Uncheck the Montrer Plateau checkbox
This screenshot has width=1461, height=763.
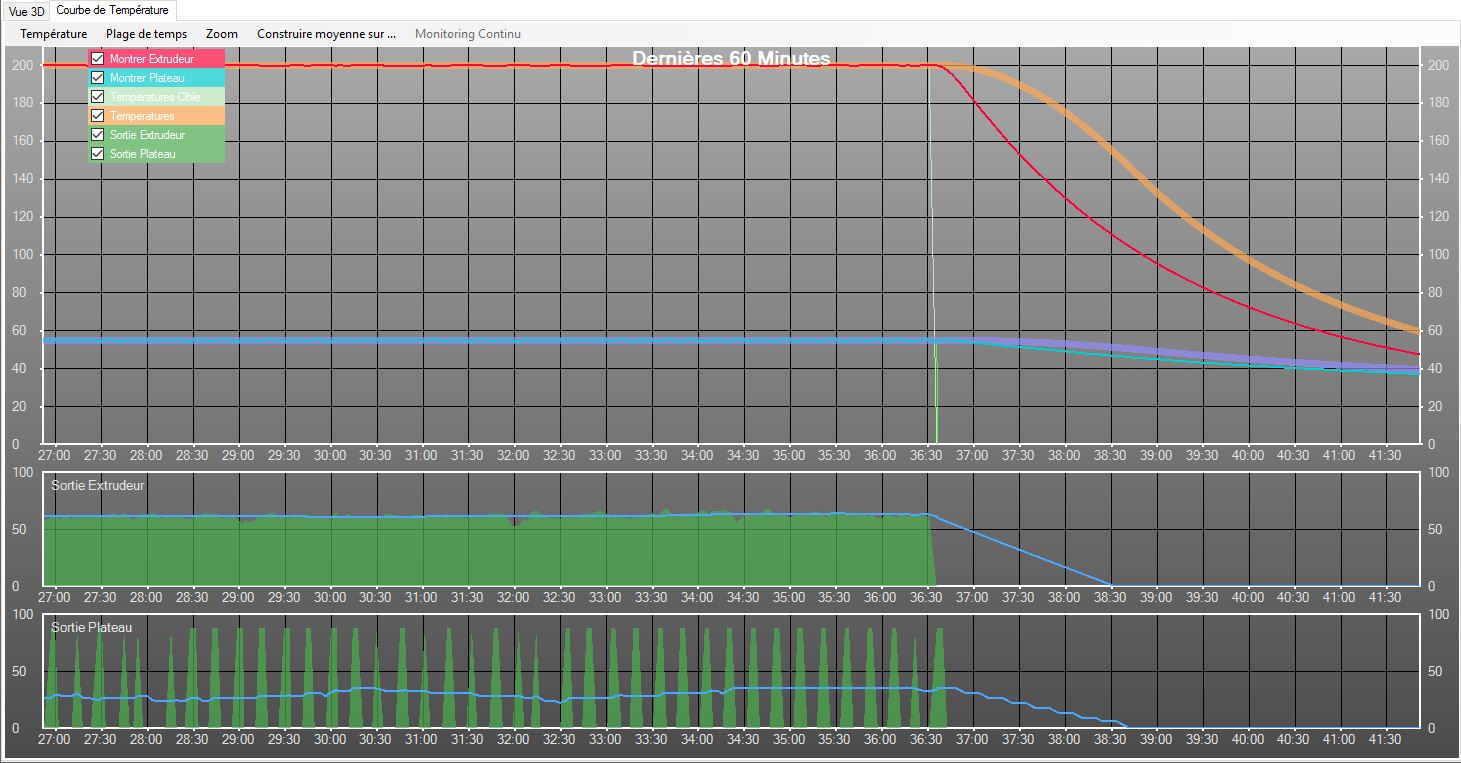[98, 78]
